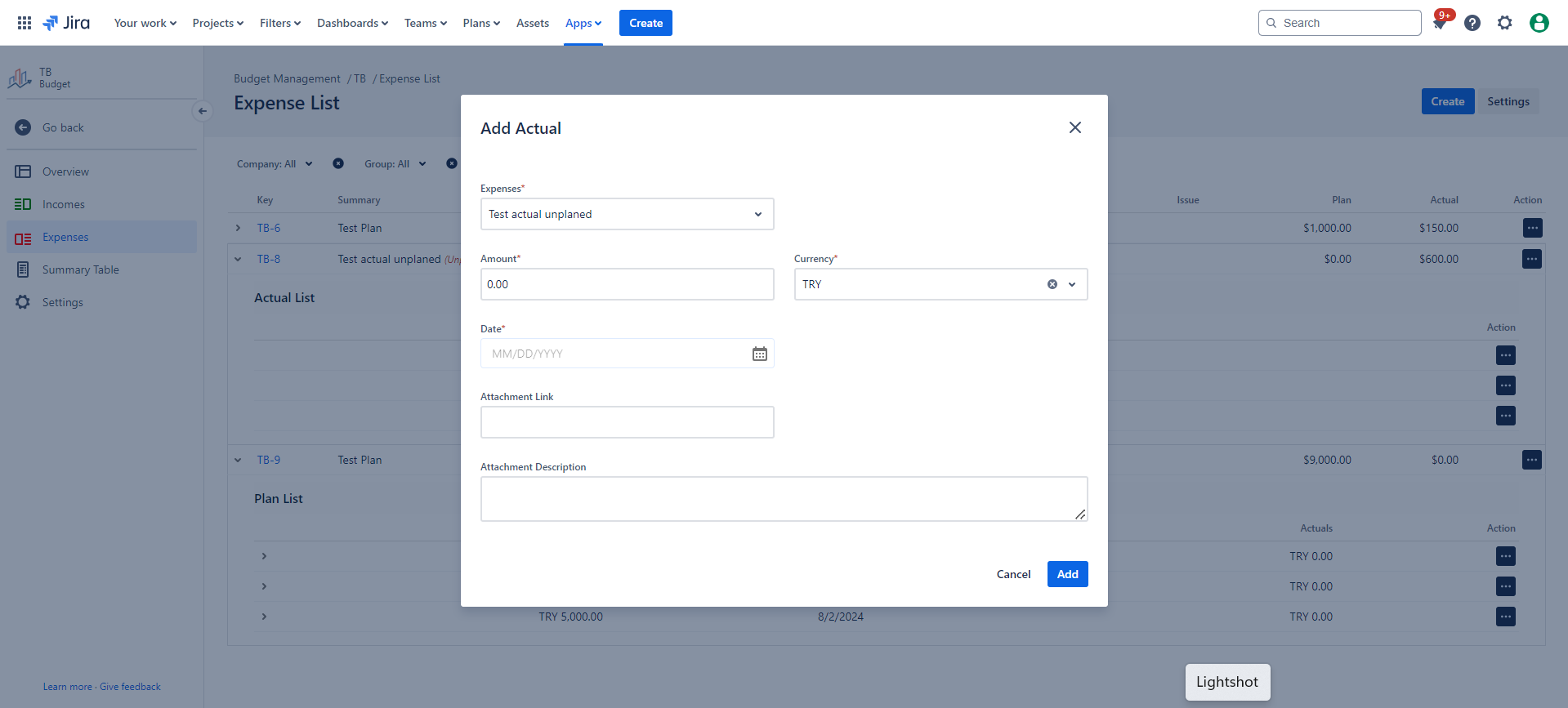1568x708 pixels.
Task: Open the Projects menu
Action: [218, 23]
